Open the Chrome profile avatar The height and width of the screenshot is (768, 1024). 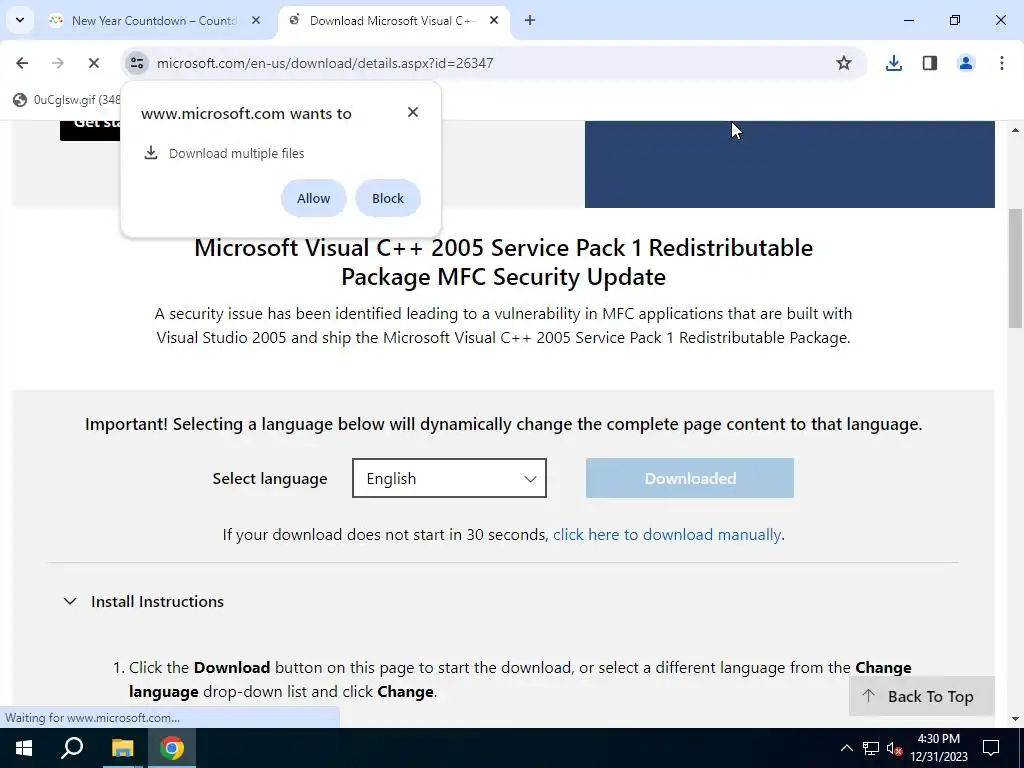[x=966, y=63]
